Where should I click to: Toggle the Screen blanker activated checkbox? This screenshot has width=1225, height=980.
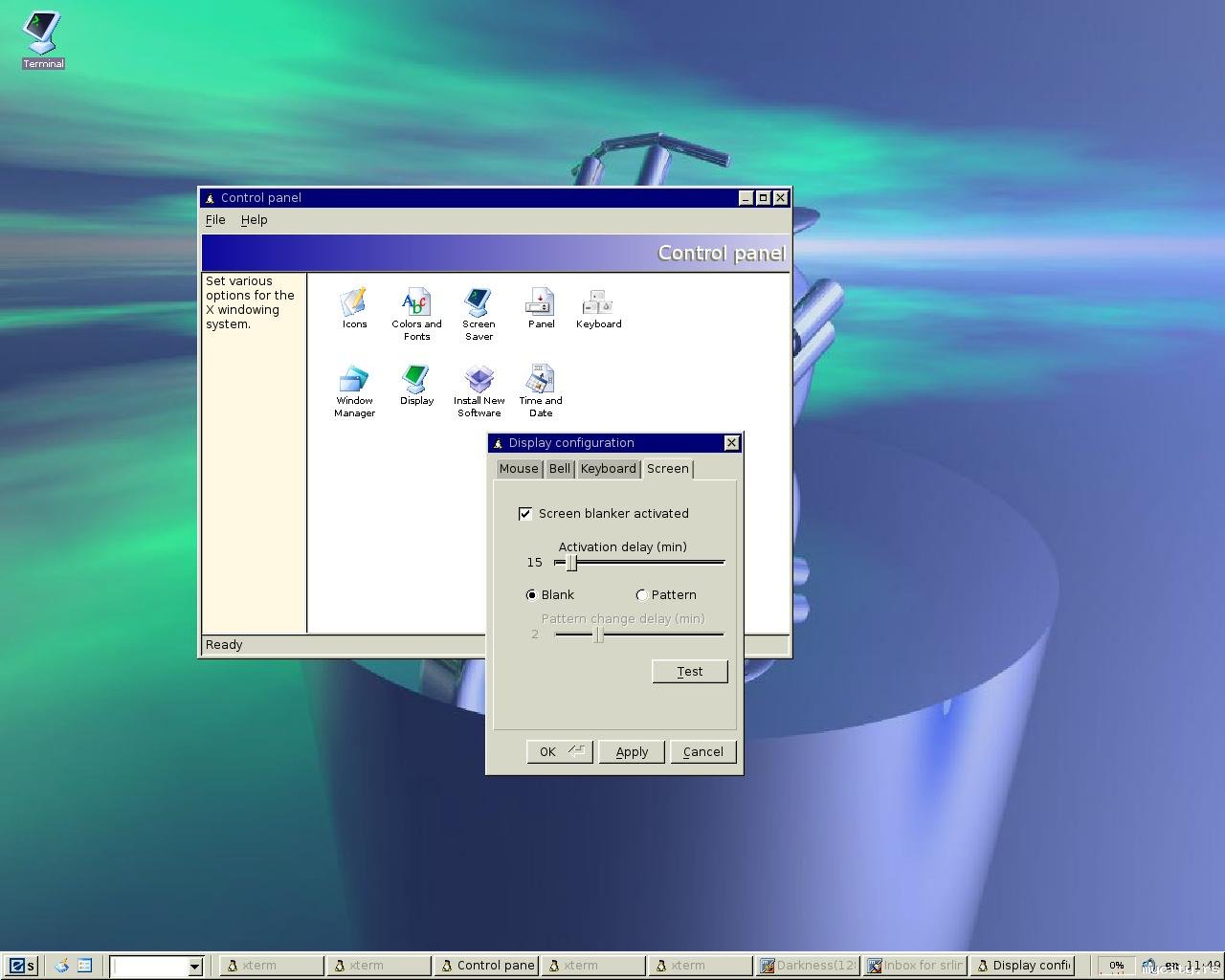(525, 514)
